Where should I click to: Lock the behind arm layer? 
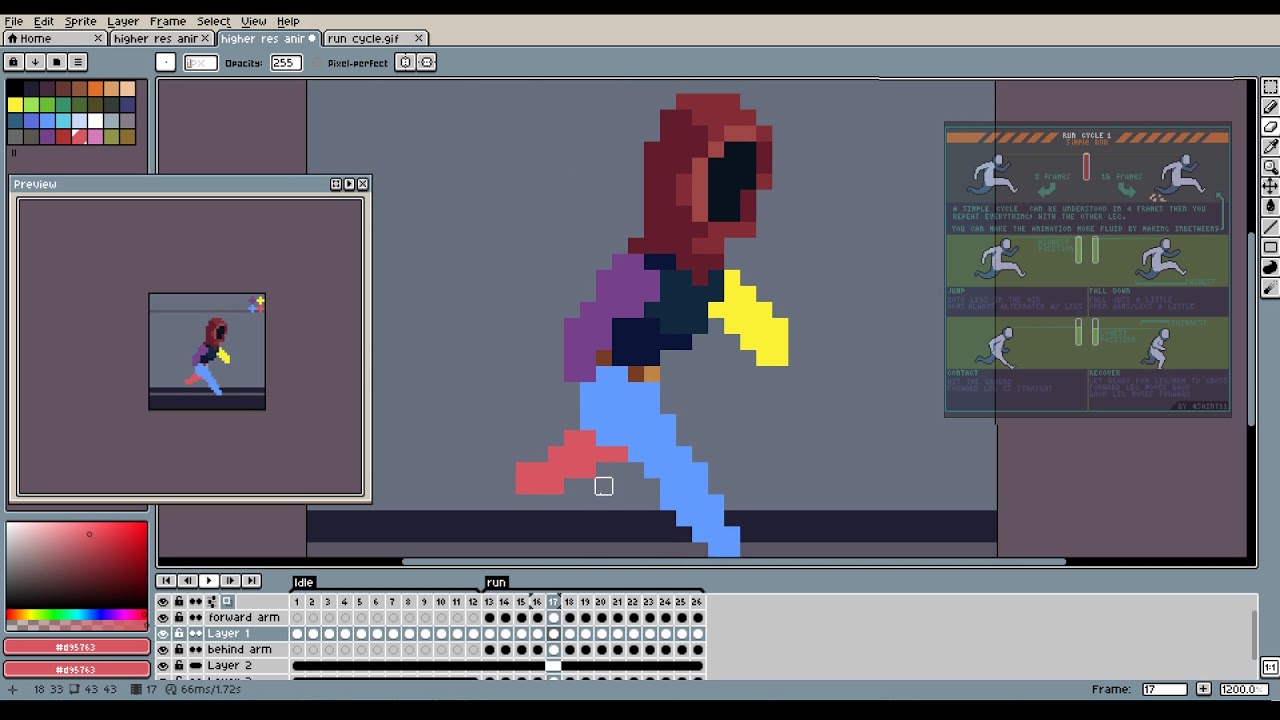click(179, 650)
